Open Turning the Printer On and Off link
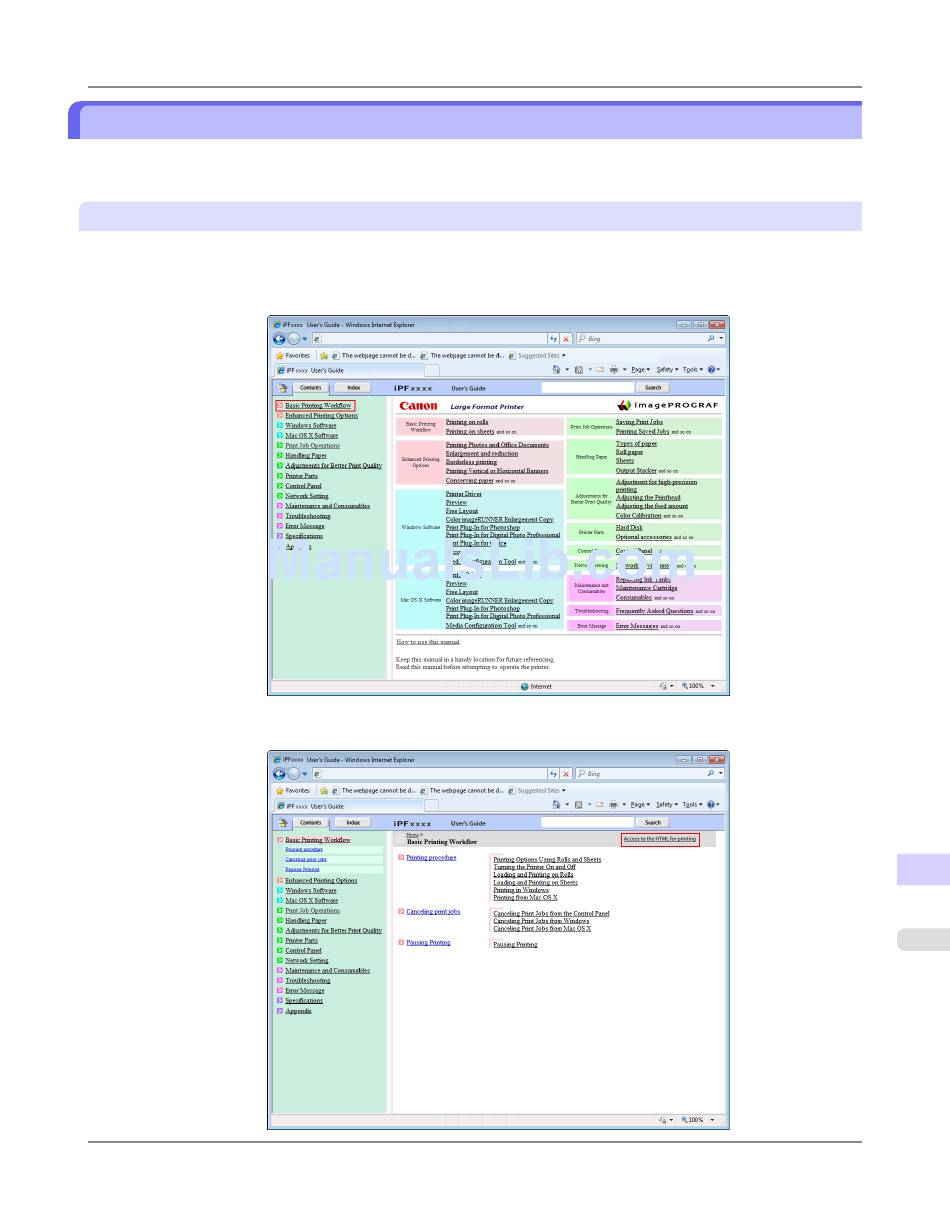 (x=534, y=867)
